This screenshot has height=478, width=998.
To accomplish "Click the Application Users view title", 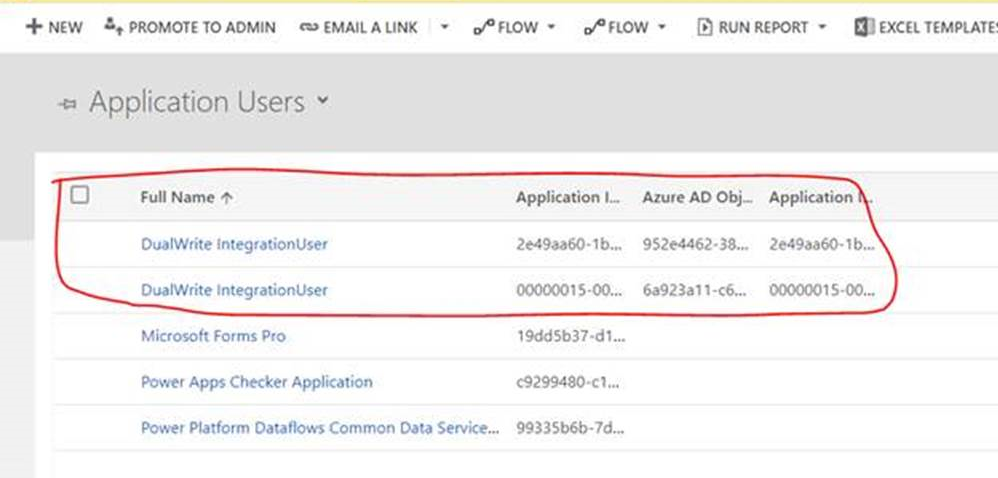I will coord(197,102).
